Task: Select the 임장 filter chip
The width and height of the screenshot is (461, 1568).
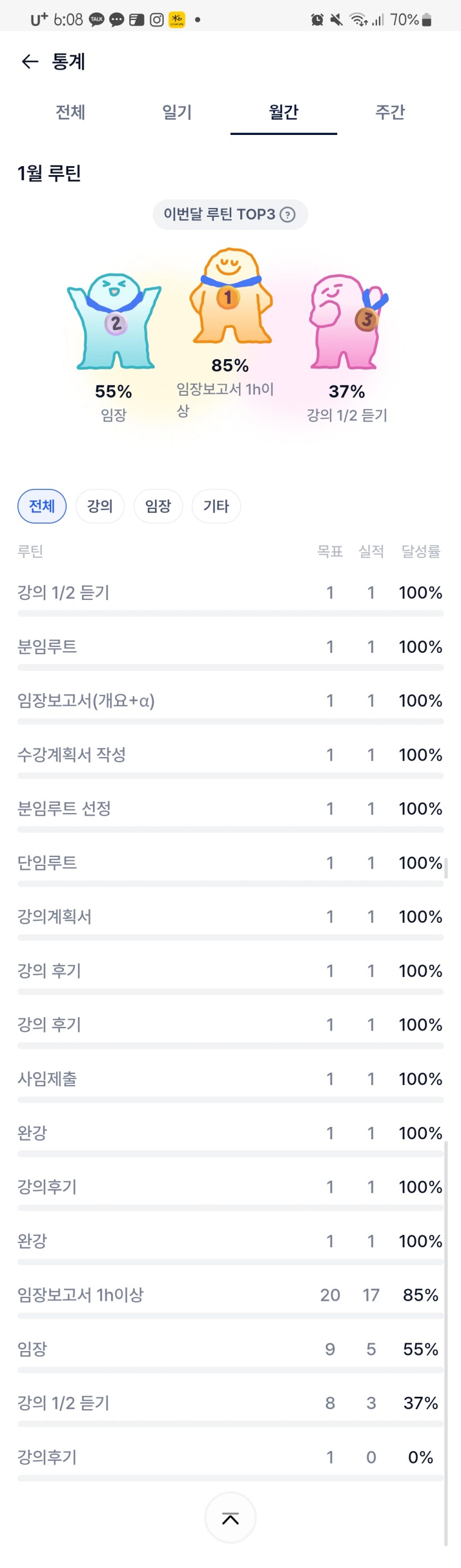Action: coord(158,506)
